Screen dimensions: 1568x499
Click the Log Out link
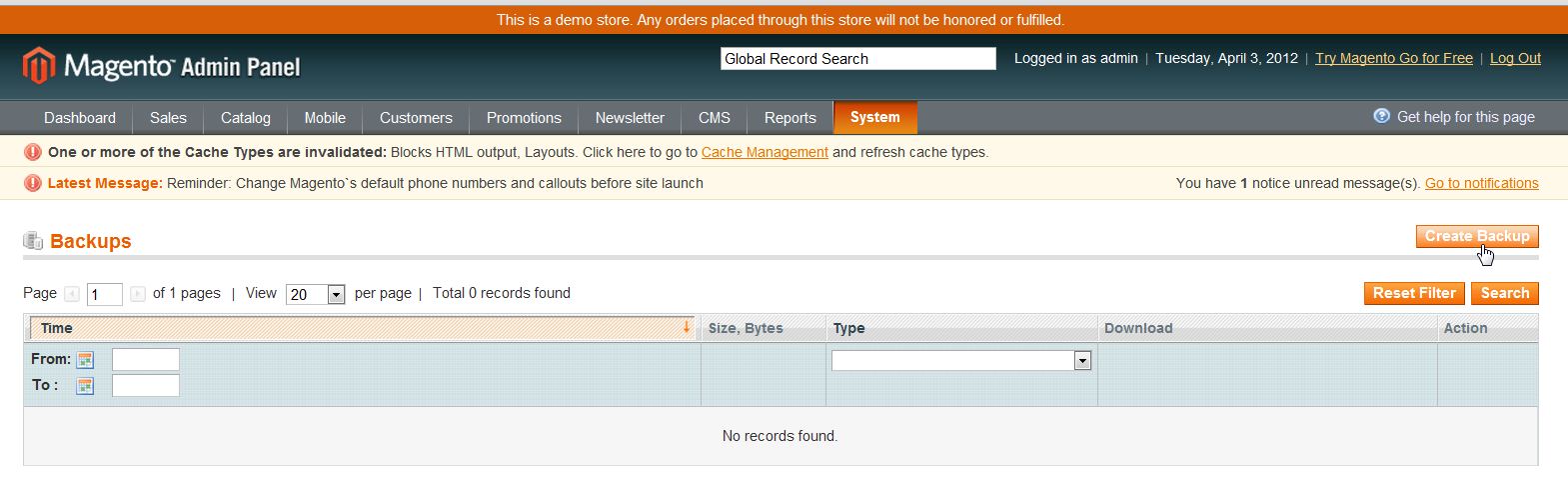(x=1515, y=58)
